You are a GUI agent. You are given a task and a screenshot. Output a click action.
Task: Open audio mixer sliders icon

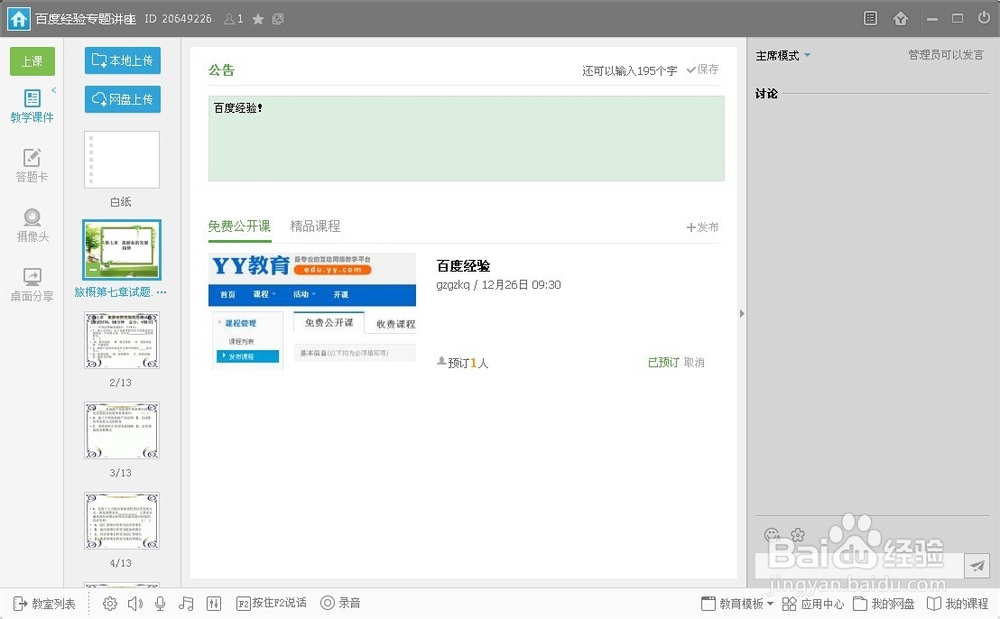pyautogui.click(x=214, y=603)
